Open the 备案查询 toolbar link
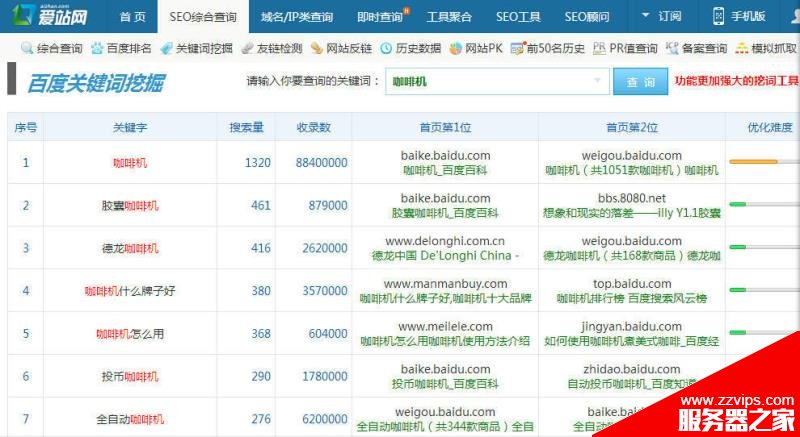This screenshot has height=437, width=800. click(x=704, y=49)
